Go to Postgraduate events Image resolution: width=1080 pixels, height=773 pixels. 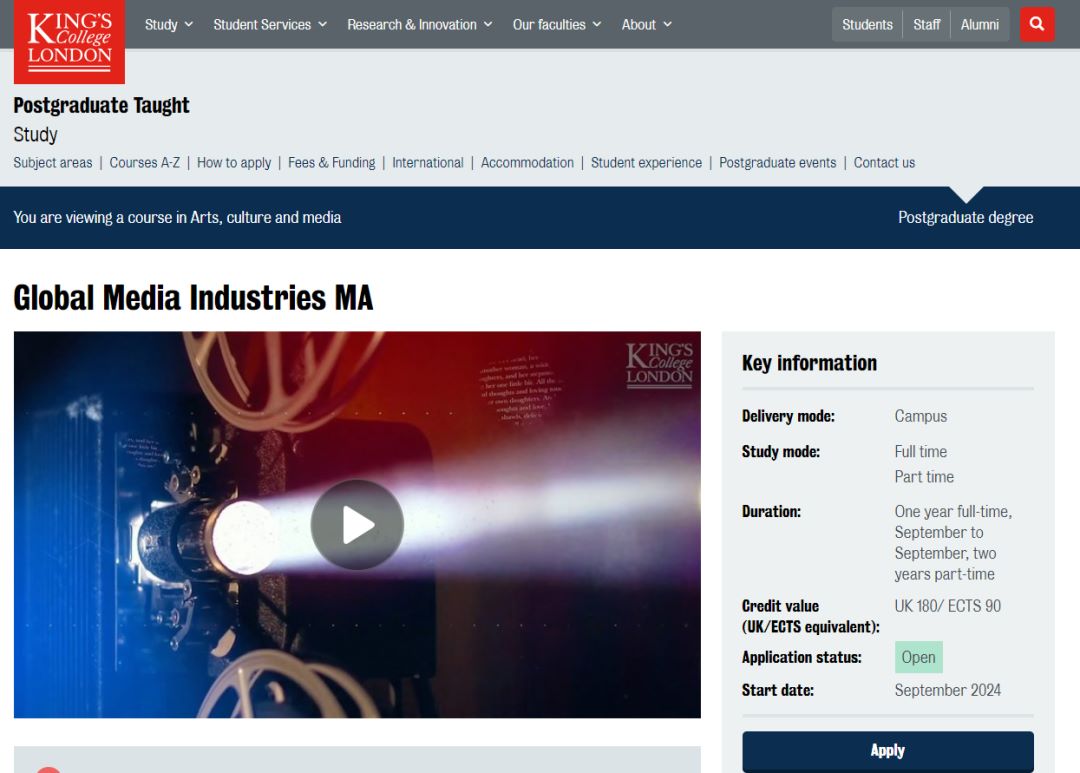pos(777,162)
